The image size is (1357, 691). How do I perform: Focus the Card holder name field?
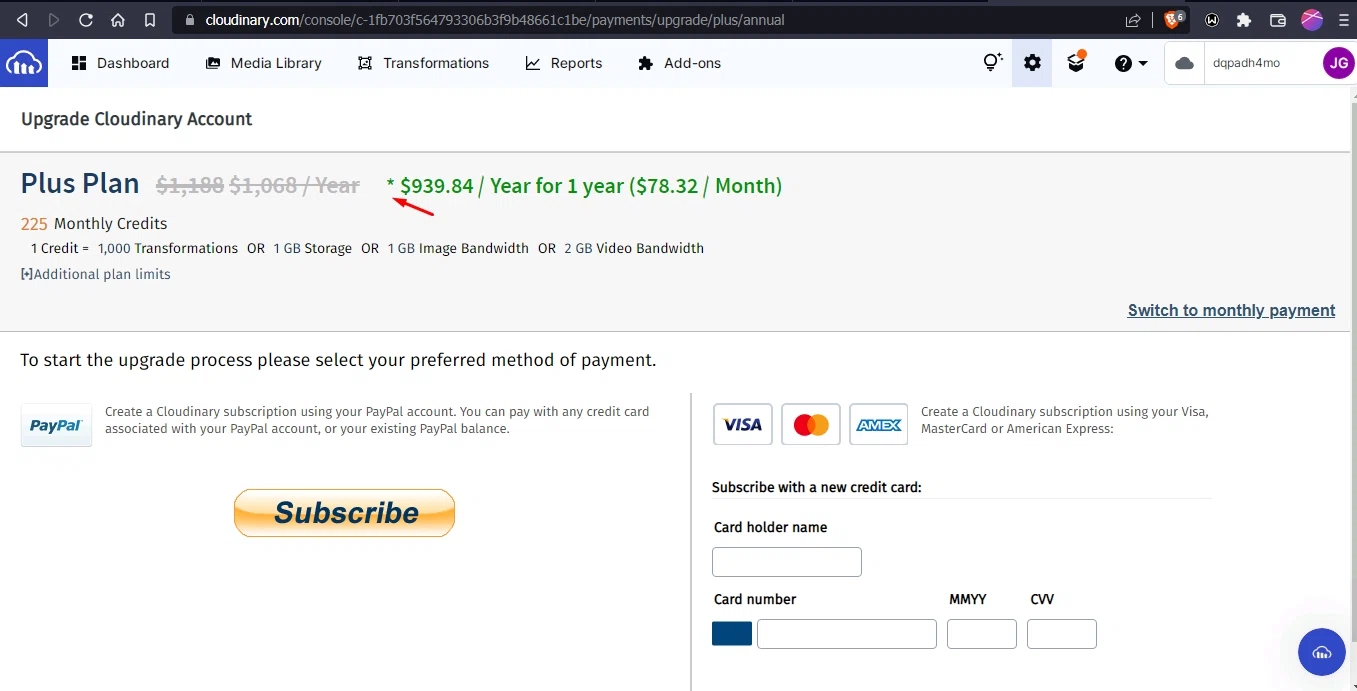786,562
